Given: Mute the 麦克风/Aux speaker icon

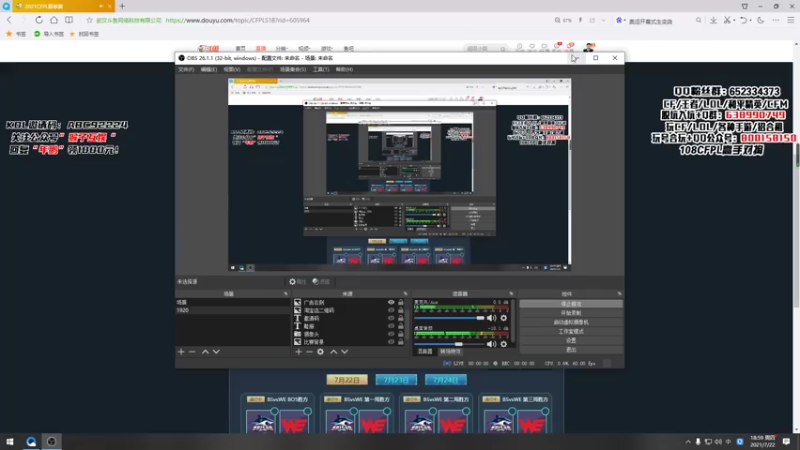Looking at the screenshot, I should point(491,318).
